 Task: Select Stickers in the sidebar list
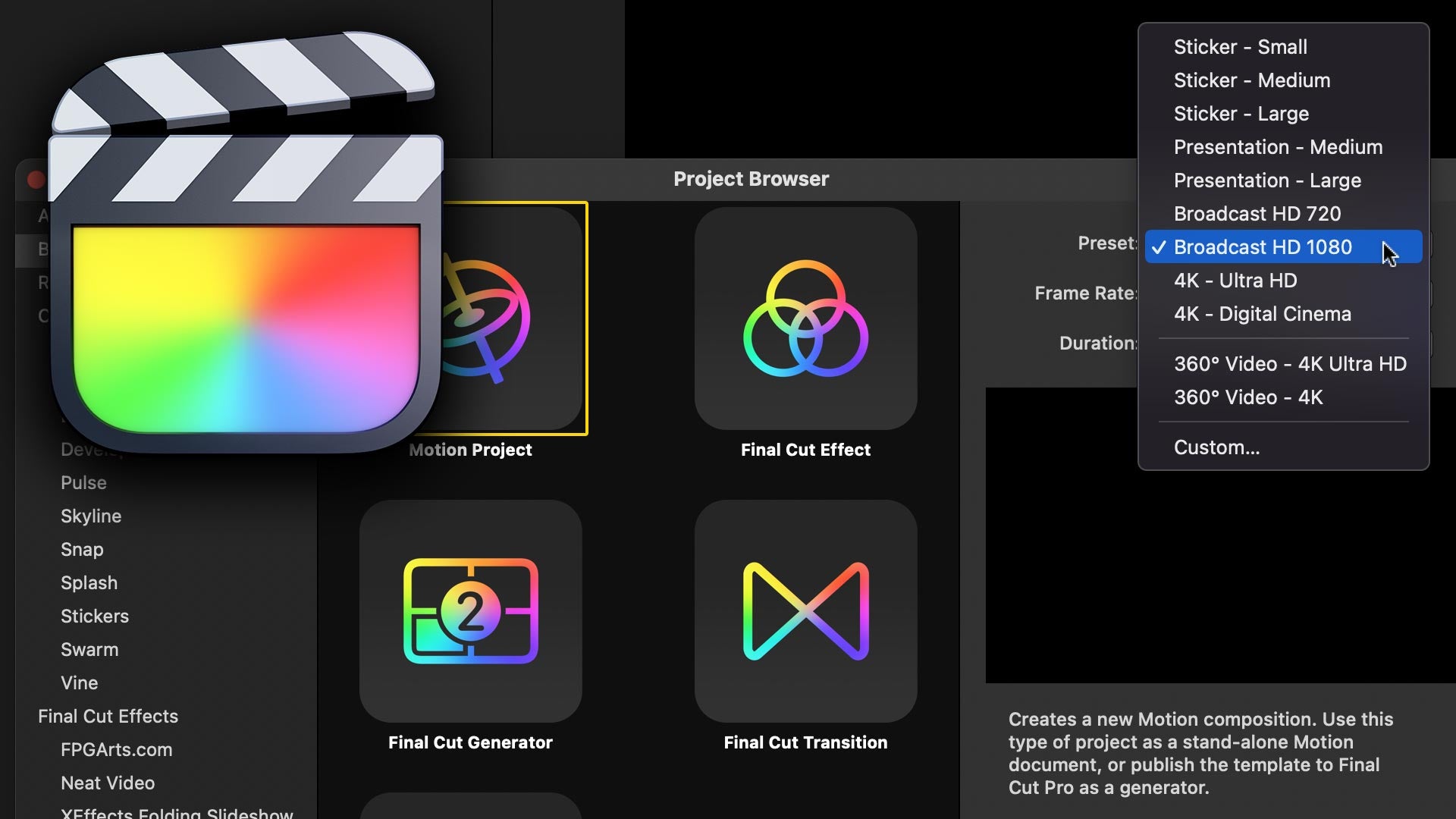coord(95,616)
